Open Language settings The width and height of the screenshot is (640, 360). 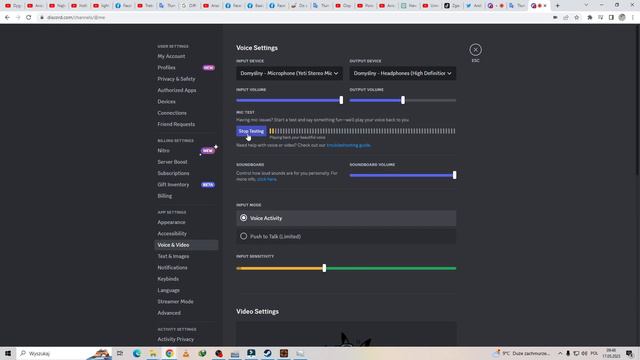[x=169, y=291]
